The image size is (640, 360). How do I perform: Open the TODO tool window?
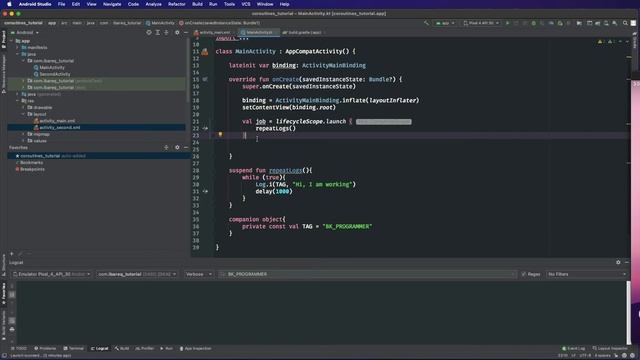[x=19, y=349]
